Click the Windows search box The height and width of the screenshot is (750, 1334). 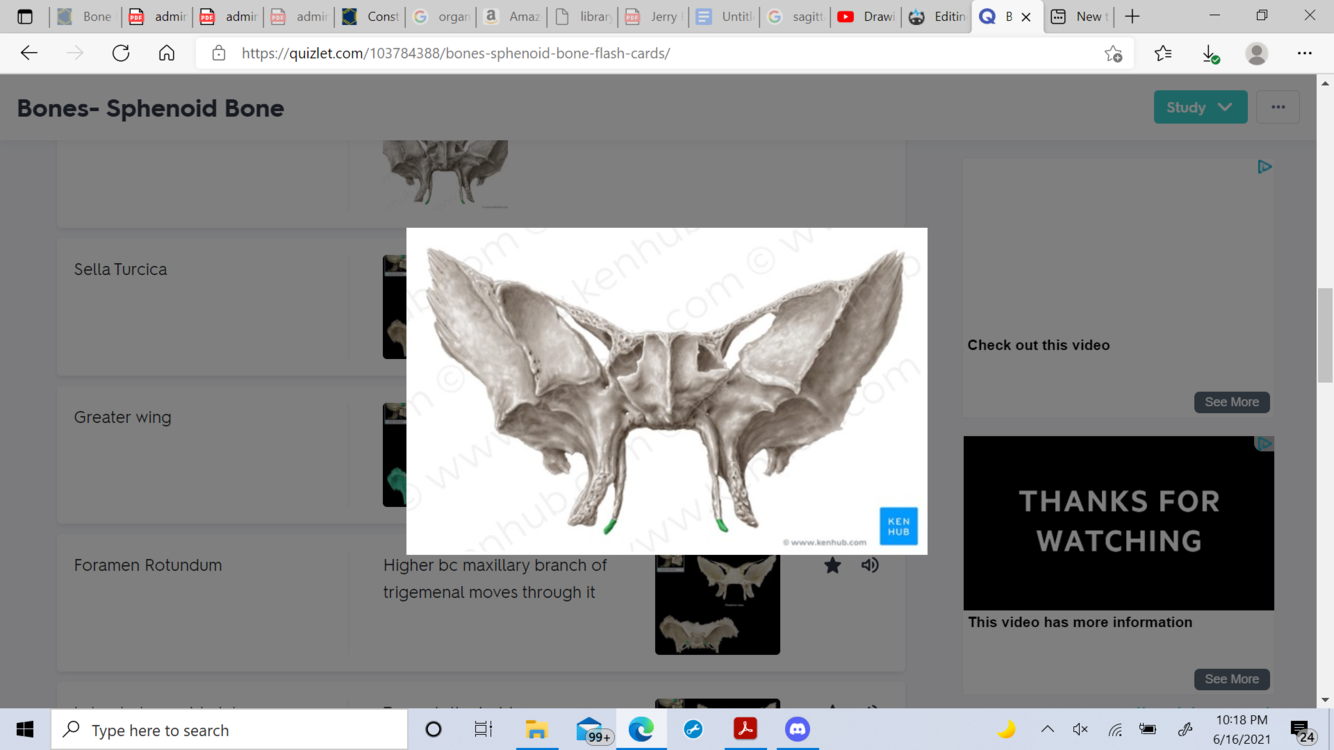[x=229, y=730]
